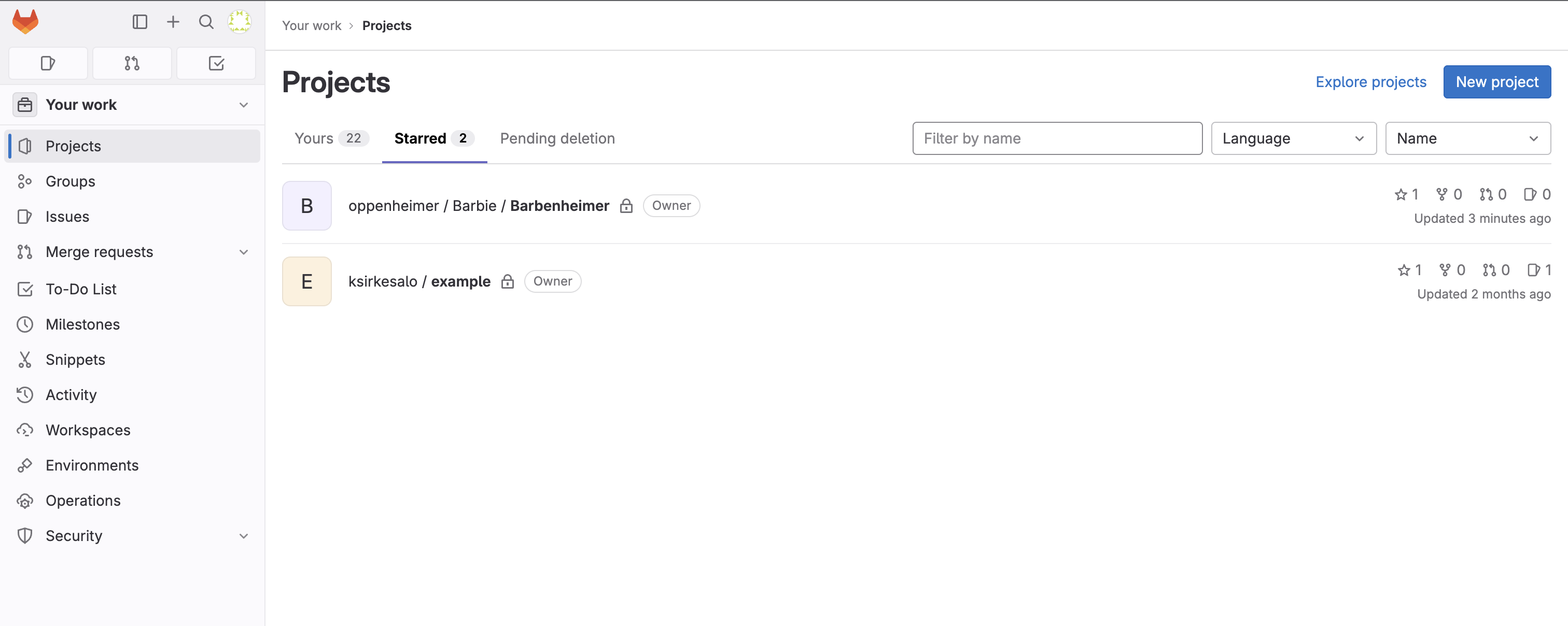Click the sidebar toggle panel icon
Image resolution: width=1568 pixels, height=626 pixels.
coord(139,24)
